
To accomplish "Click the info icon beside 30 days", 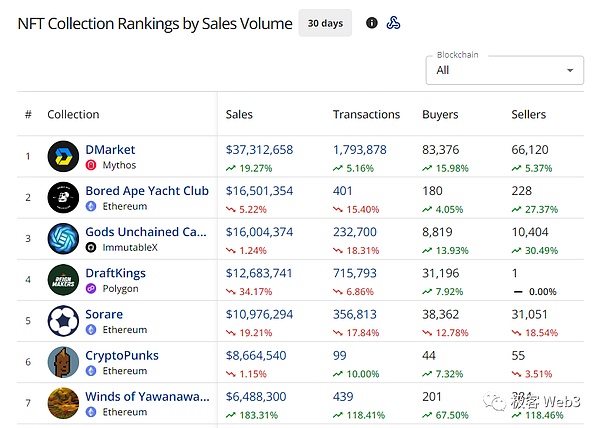I will 372,23.
